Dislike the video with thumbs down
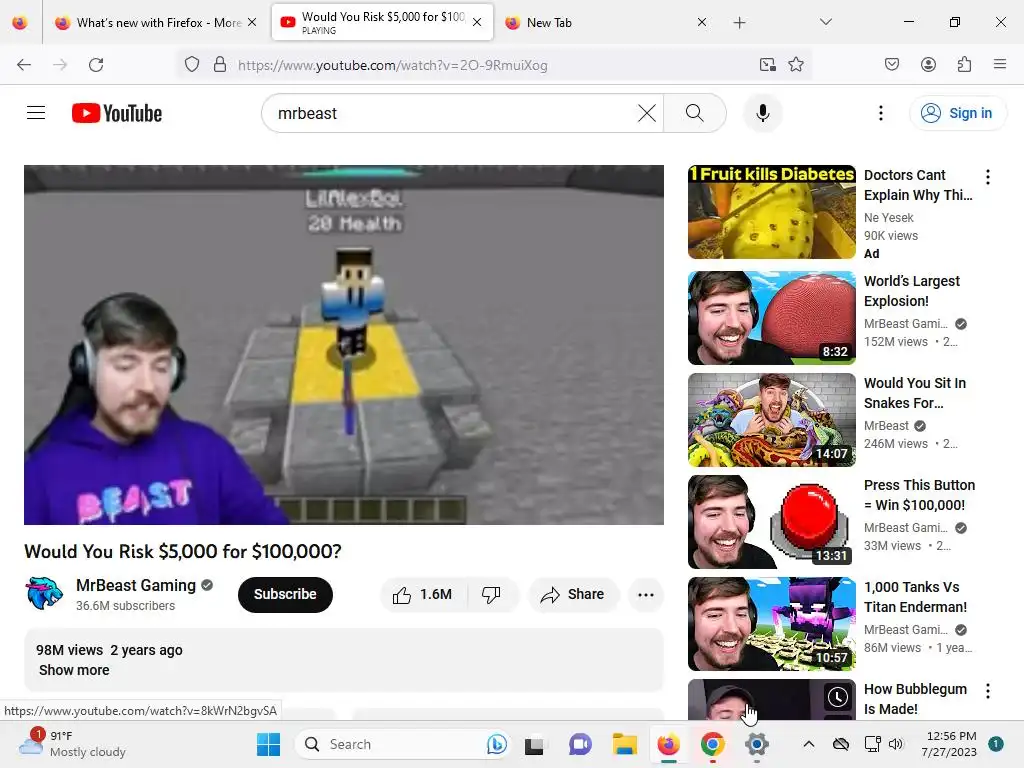 [x=491, y=594]
